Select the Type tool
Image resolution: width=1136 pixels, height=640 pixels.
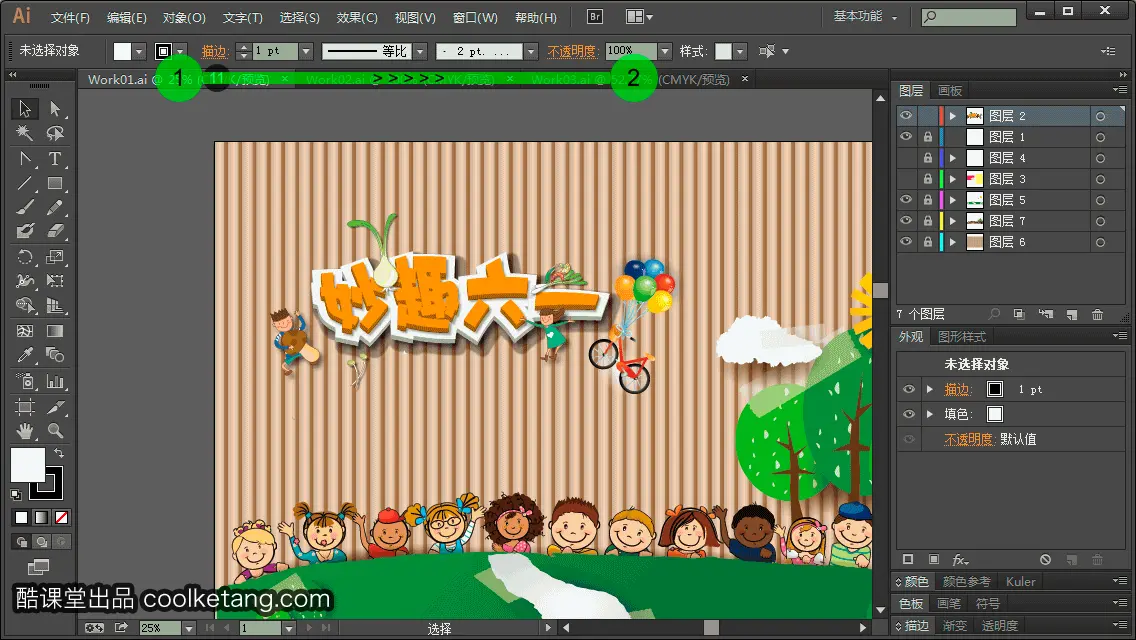coord(55,159)
